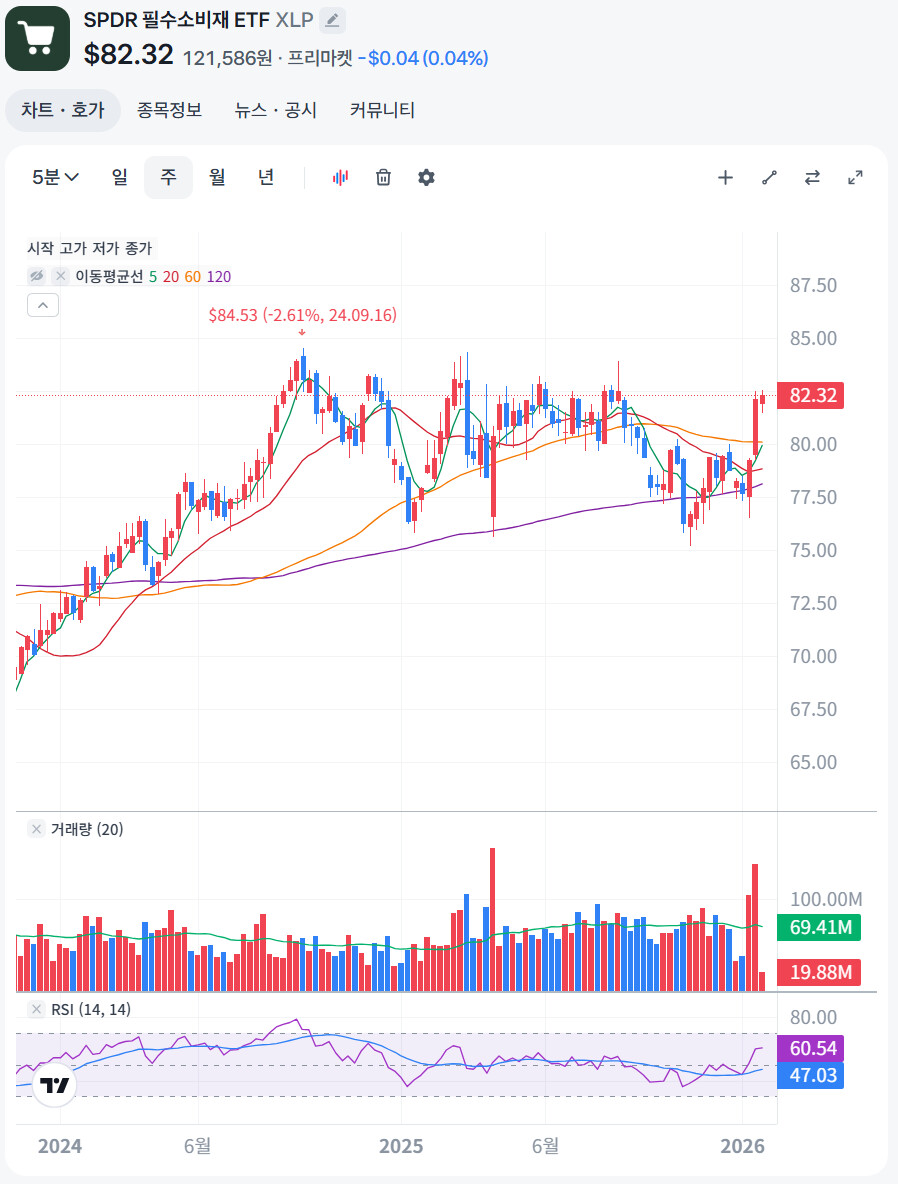The height and width of the screenshot is (1184, 898).
Task: Open chart settings gear
Action: (x=426, y=177)
